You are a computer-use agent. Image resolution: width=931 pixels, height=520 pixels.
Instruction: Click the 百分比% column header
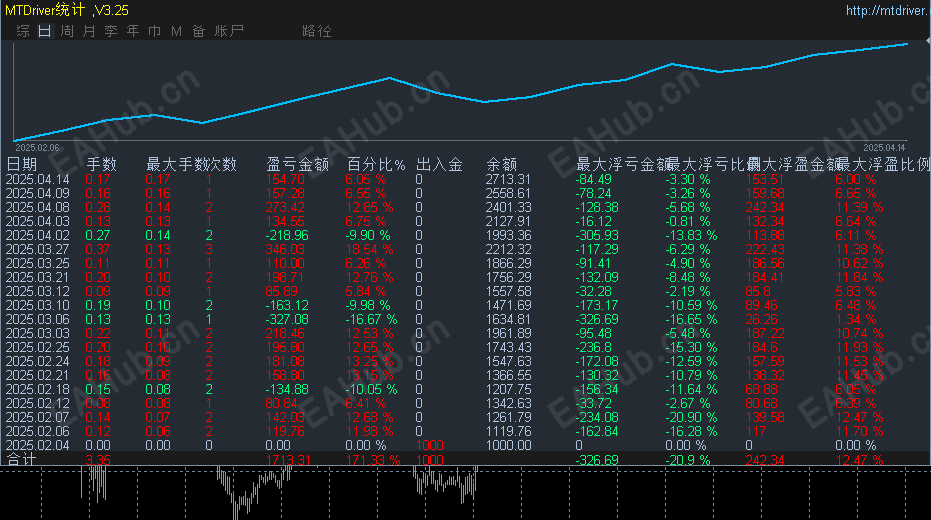[x=376, y=164]
